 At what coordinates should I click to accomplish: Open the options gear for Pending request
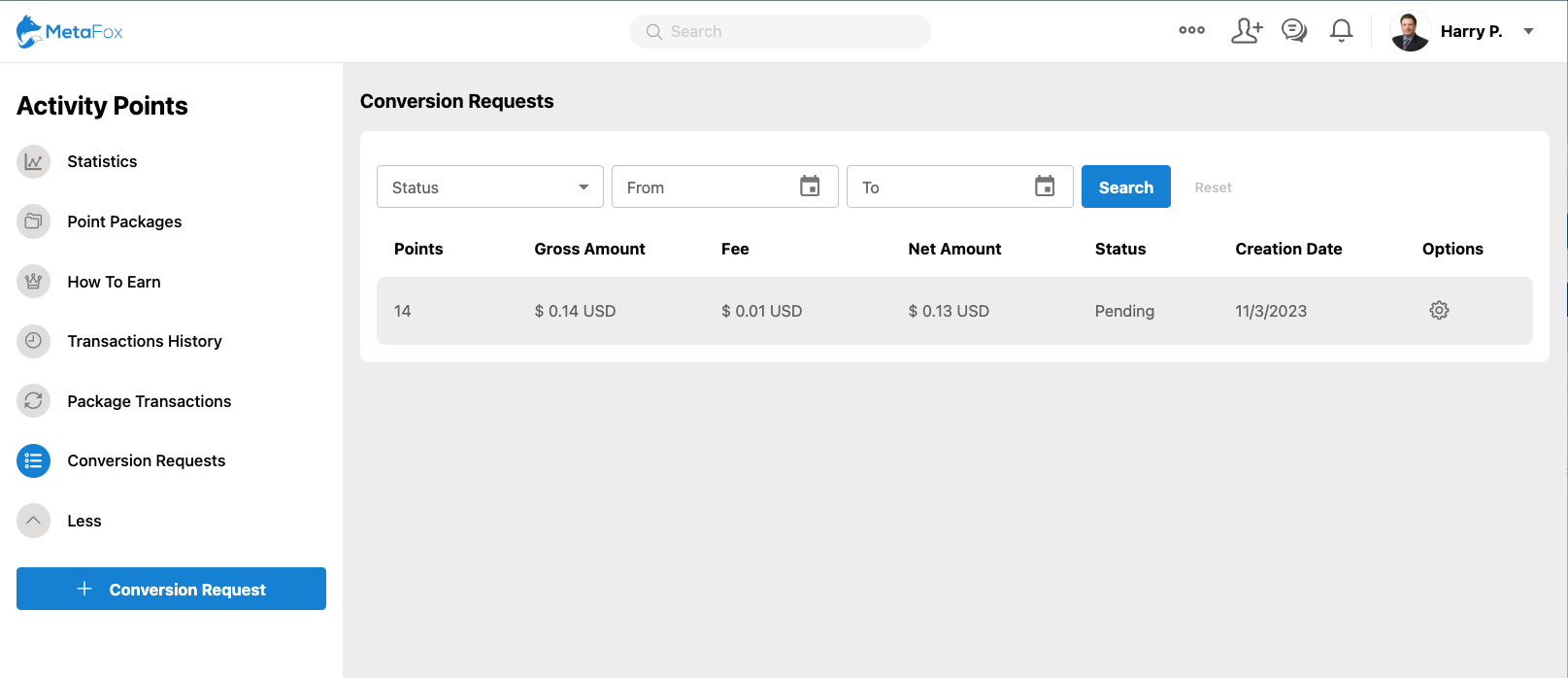tap(1439, 310)
